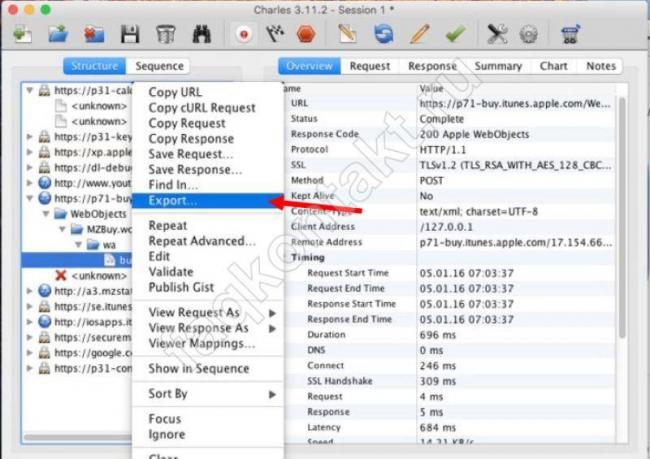Open a saved session with folder icon
Screen dimensions: 650x459
[x=58, y=34]
